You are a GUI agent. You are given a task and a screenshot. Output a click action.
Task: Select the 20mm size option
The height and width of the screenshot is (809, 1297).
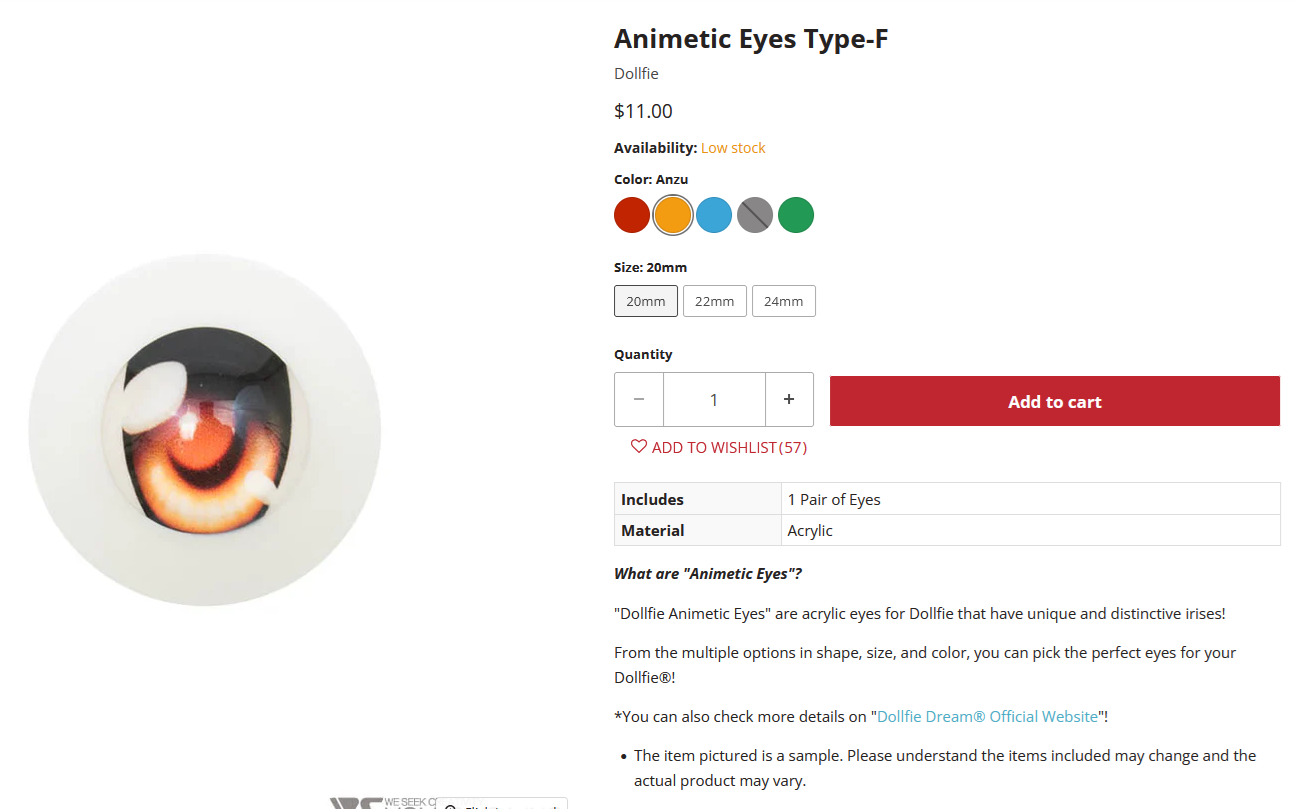tap(646, 301)
